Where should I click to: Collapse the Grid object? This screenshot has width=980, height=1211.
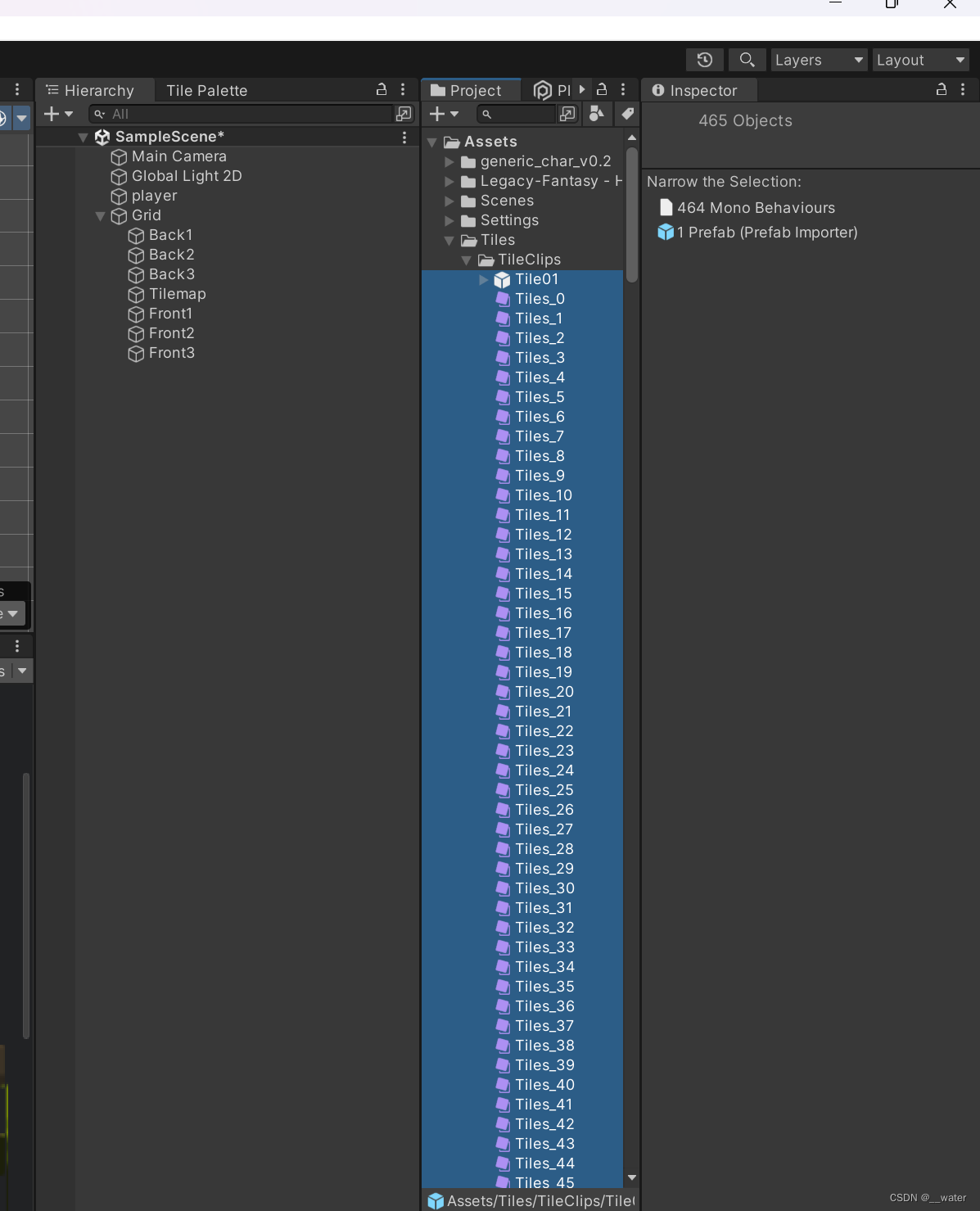(100, 216)
